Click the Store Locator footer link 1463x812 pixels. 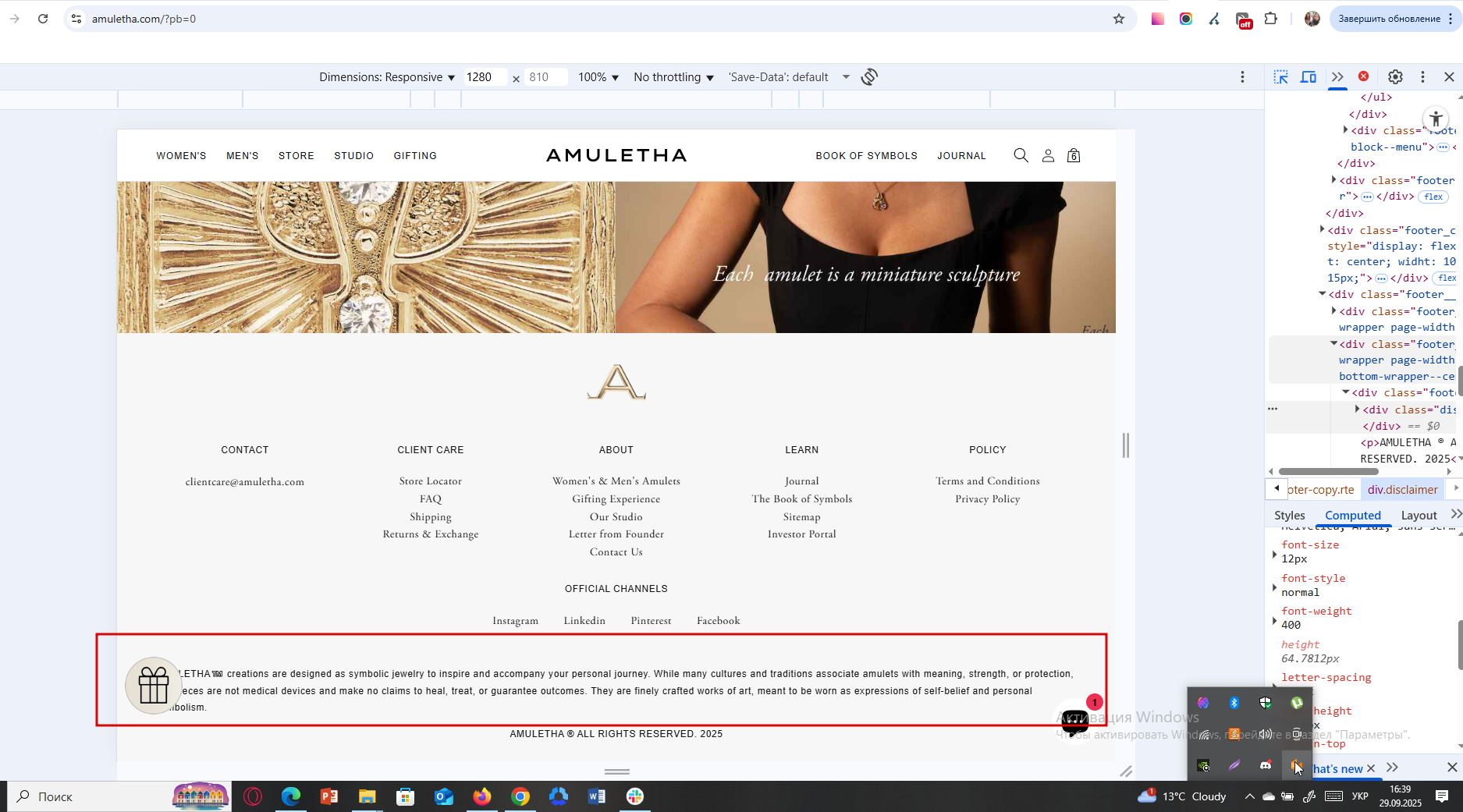tap(431, 481)
